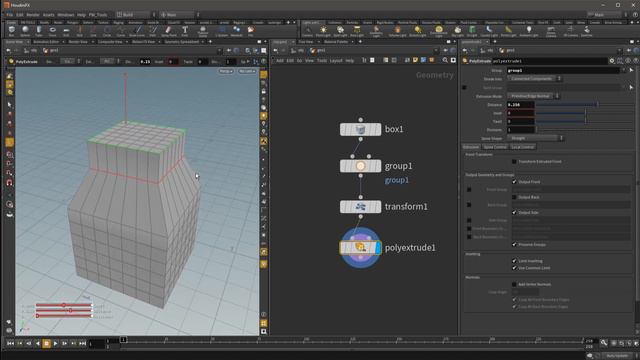
Task: Open the Extrusion Mode dropdown
Action: (x=533, y=96)
